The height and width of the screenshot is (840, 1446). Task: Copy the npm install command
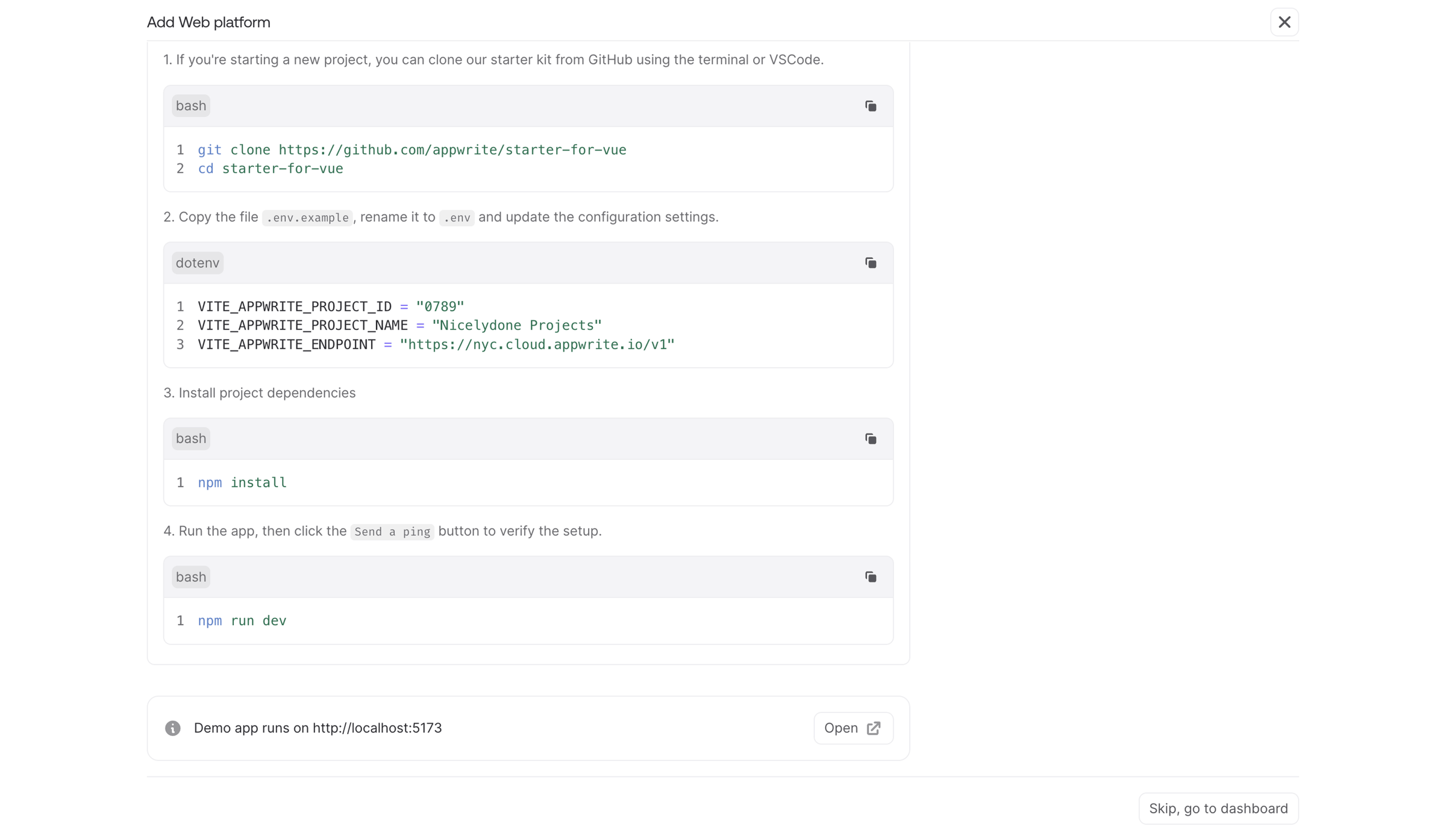coord(871,439)
